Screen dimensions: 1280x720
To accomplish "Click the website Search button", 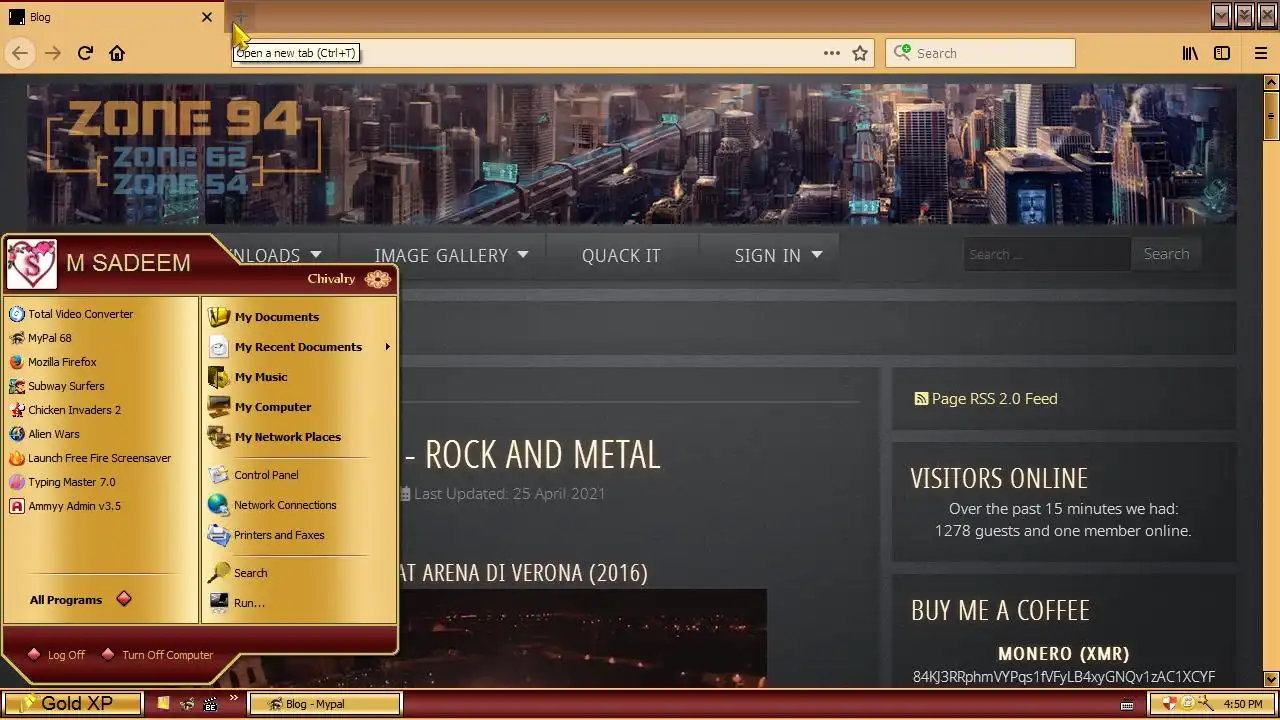I will (1166, 254).
